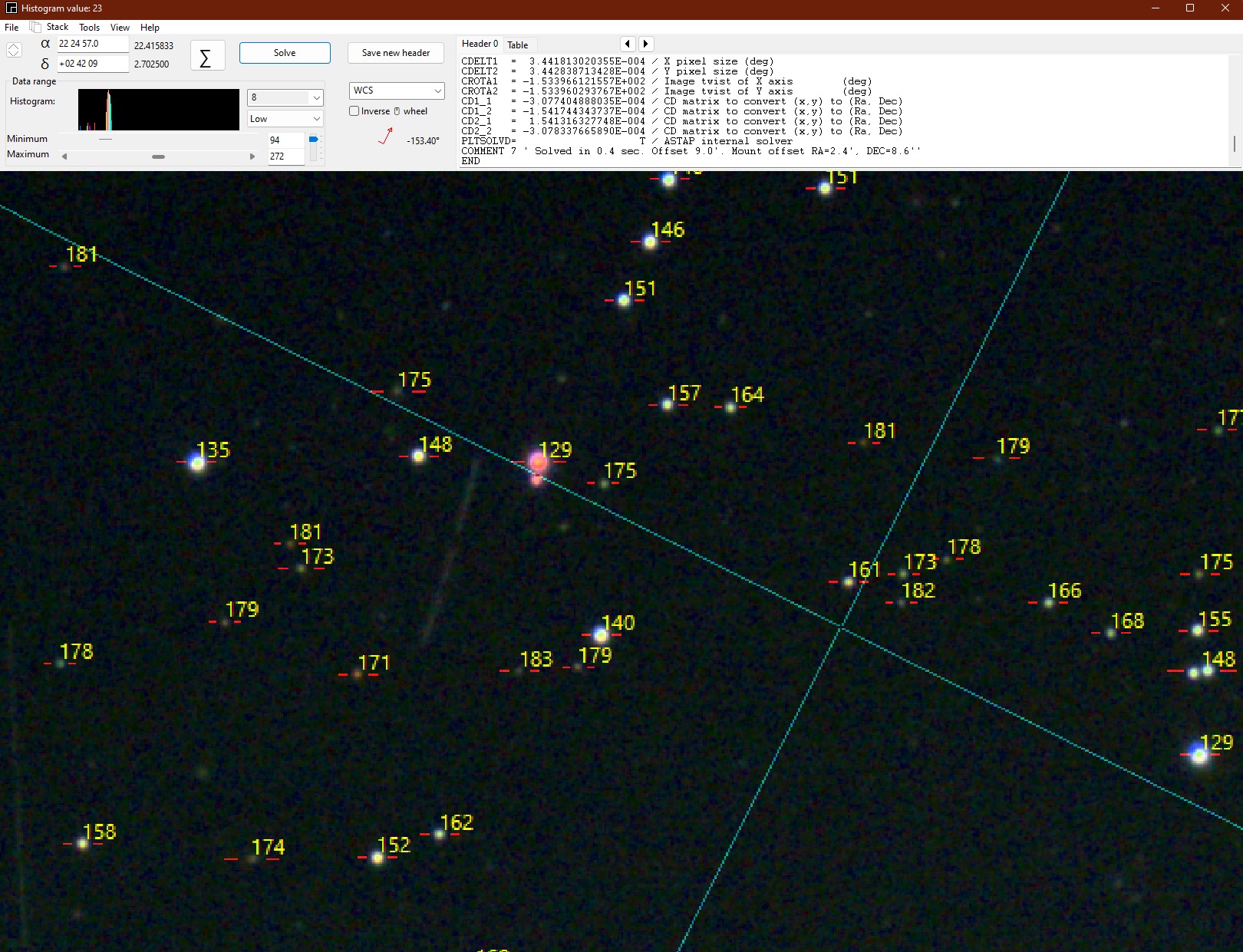Click the red north direction arrow
Image resolution: width=1243 pixels, height=952 pixels.
386,137
